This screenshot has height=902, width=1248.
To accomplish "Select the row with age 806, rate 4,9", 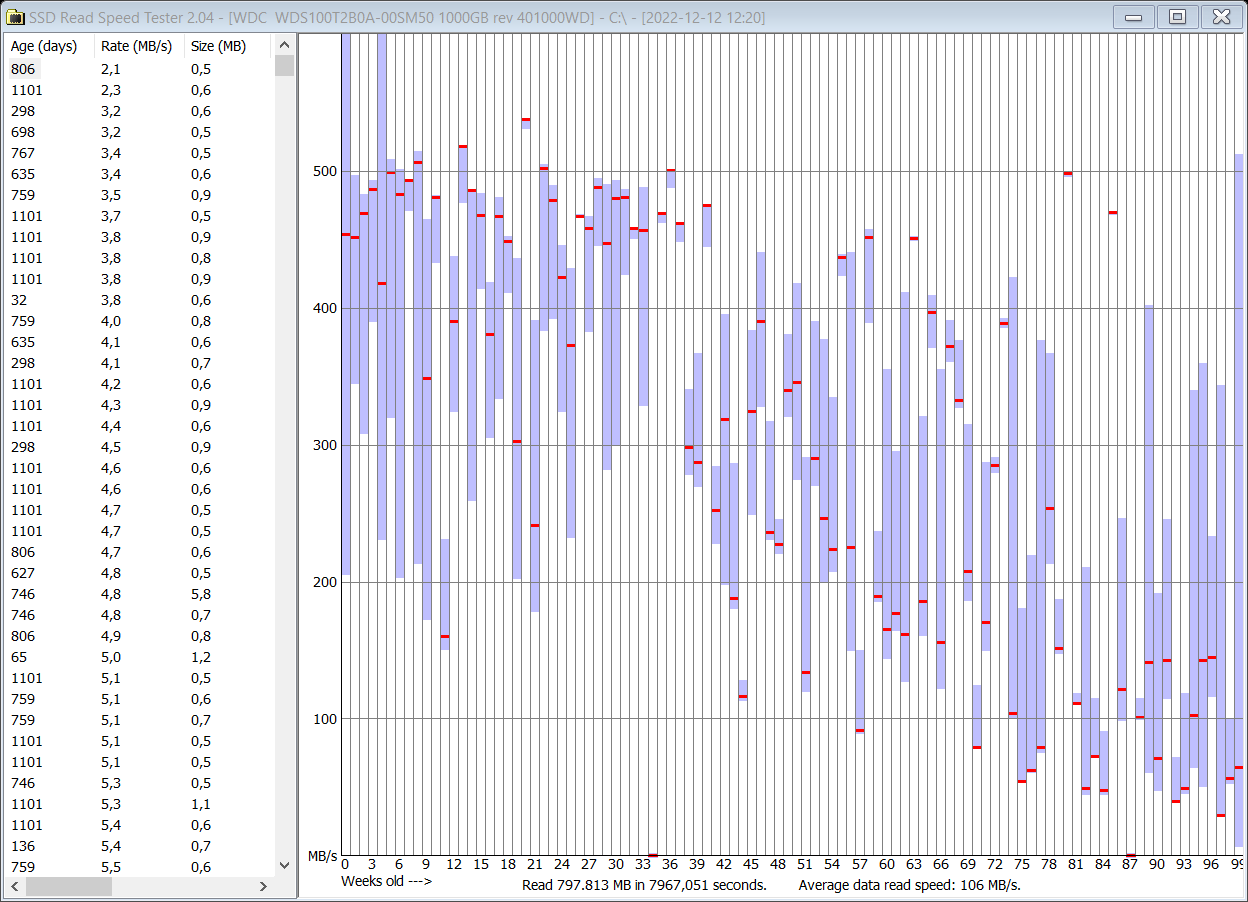I will coord(140,636).
